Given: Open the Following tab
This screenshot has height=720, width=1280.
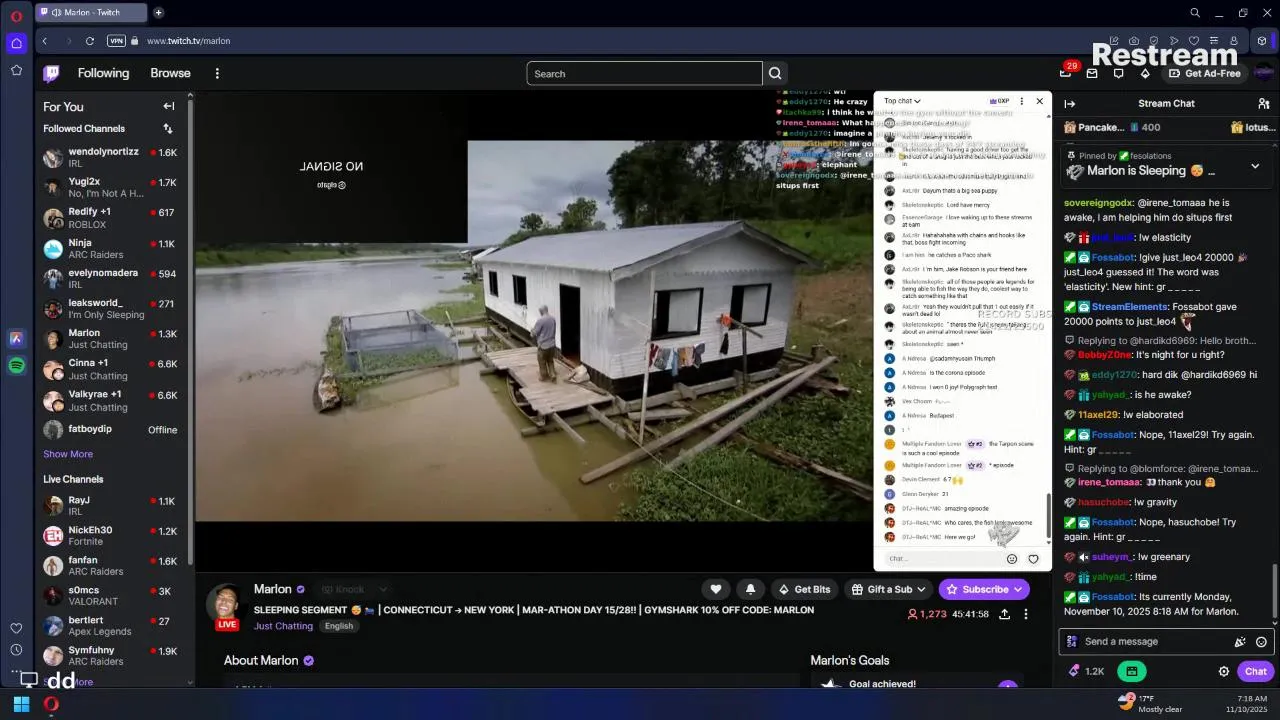Looking at the screenshot, I should (x=104, y=73).
